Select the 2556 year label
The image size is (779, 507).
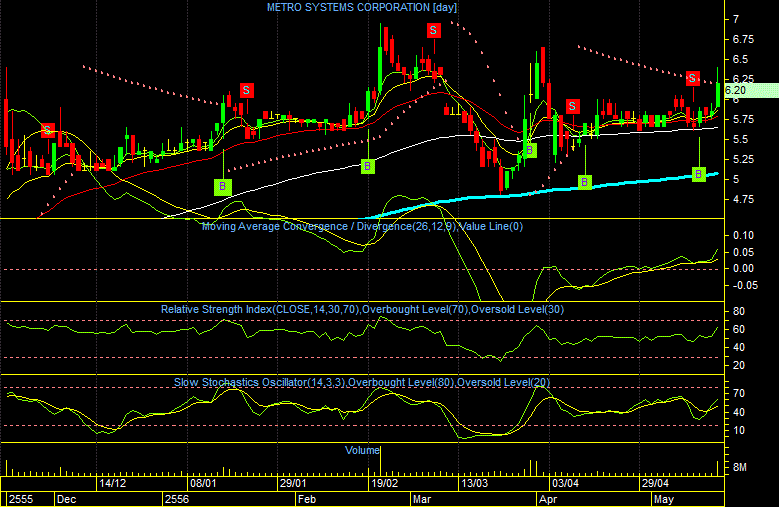(177, 499)
